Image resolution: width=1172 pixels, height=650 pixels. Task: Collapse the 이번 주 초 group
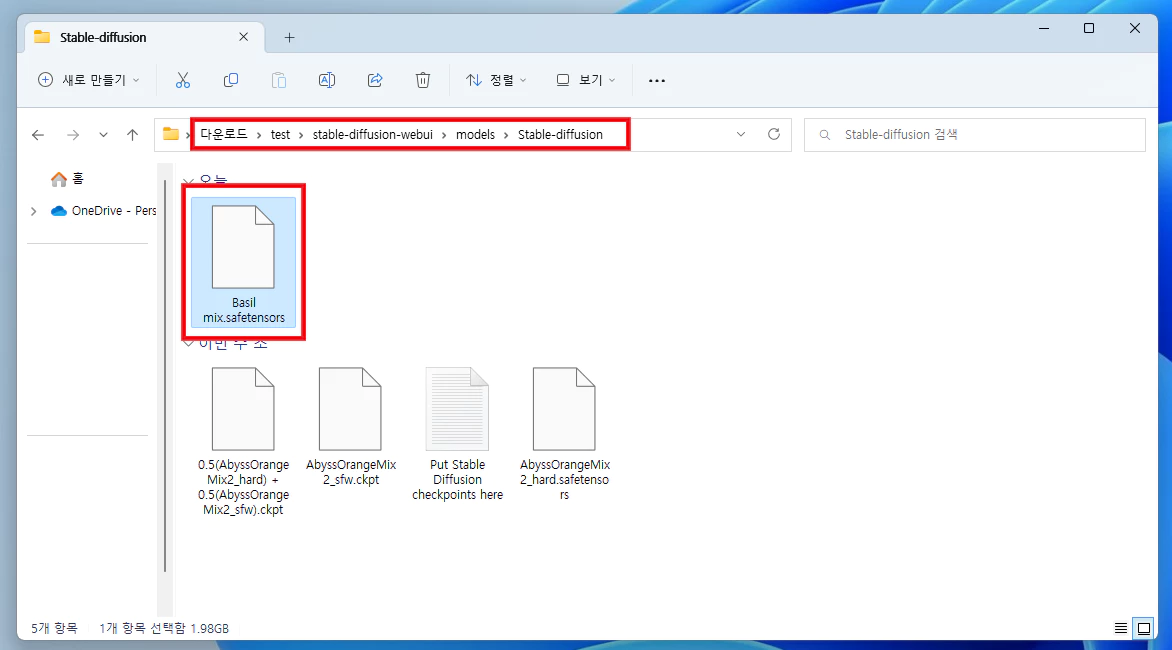pyautogui.click(x=188, y=344)
